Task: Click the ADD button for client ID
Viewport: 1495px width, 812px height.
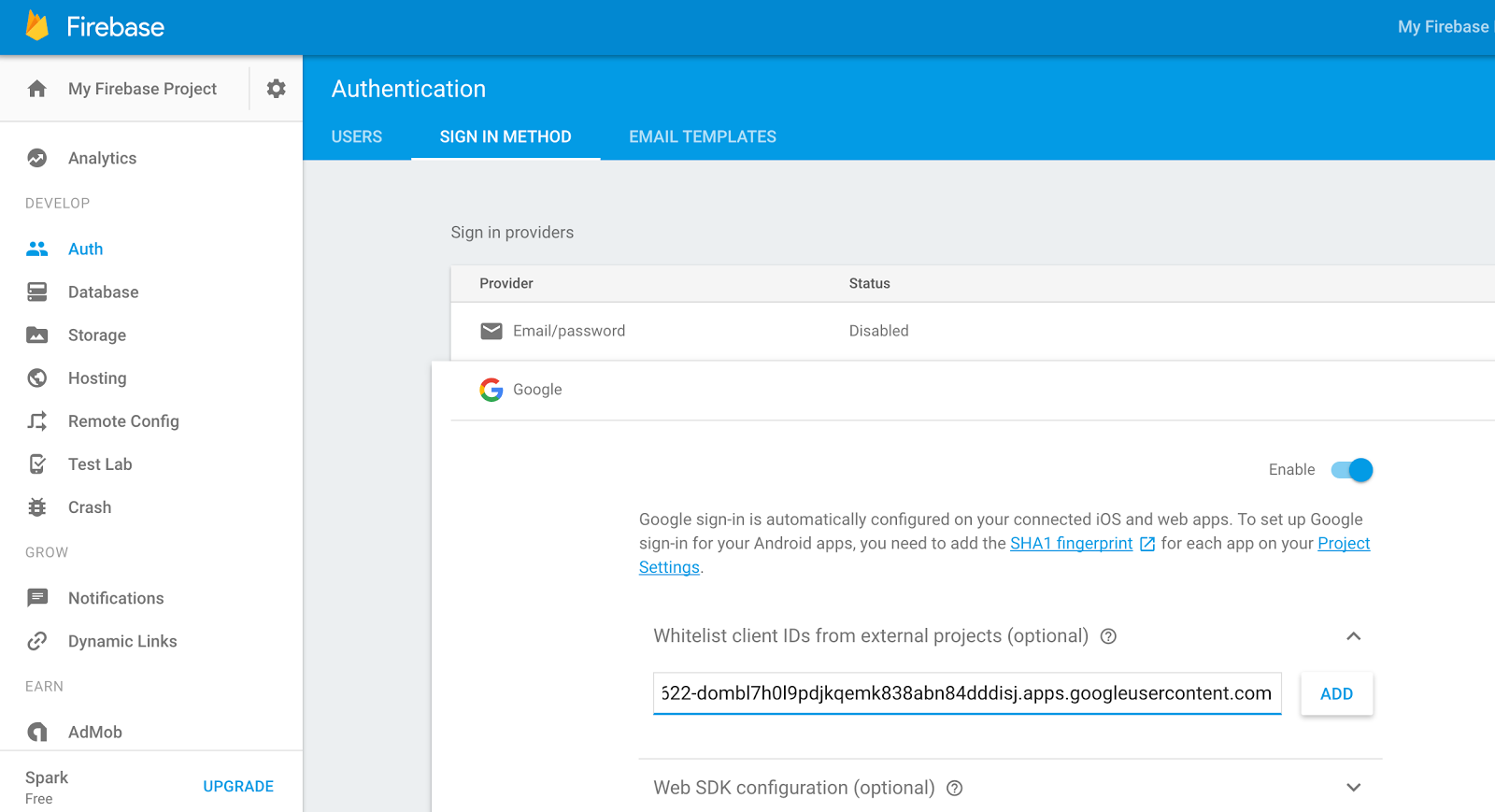Action: tap(1336, 694)
